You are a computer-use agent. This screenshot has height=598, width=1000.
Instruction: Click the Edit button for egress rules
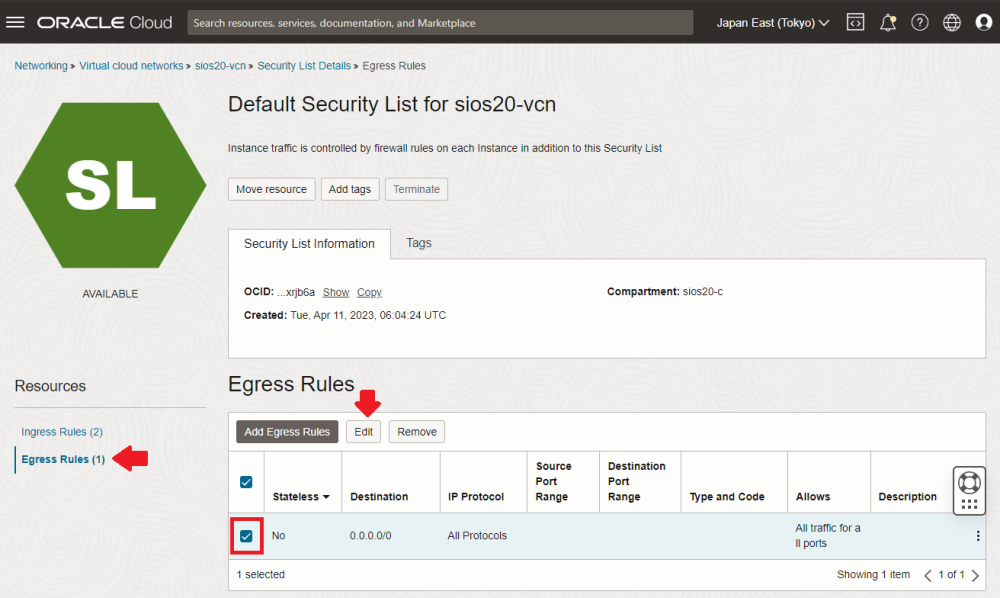pyautogui.click(x=363, y=432)
